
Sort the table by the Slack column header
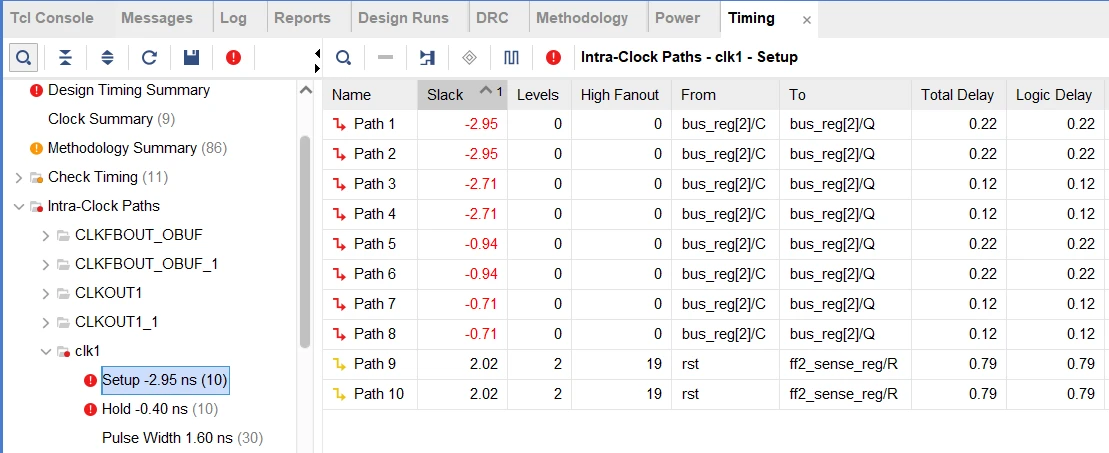446,95
